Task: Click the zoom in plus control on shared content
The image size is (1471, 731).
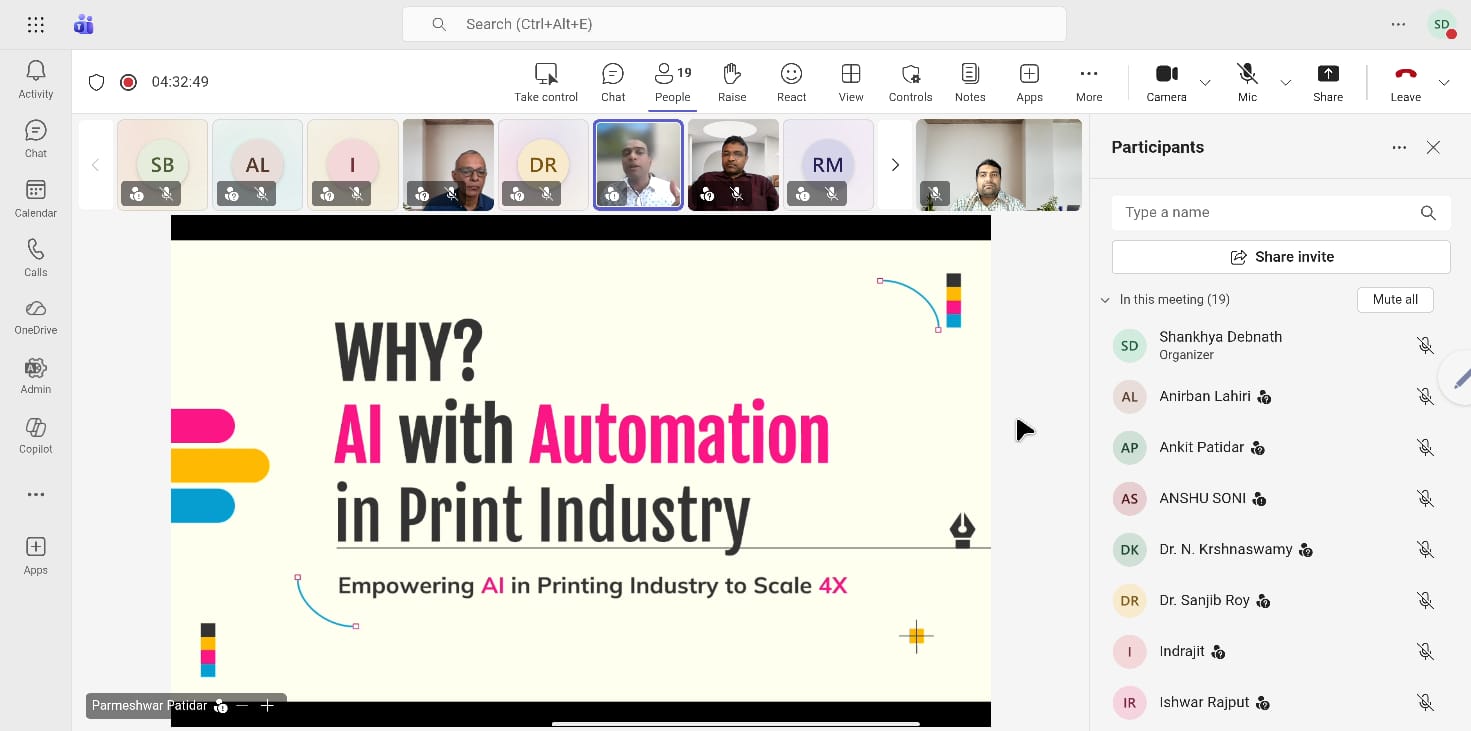Action: click(267, 706)
